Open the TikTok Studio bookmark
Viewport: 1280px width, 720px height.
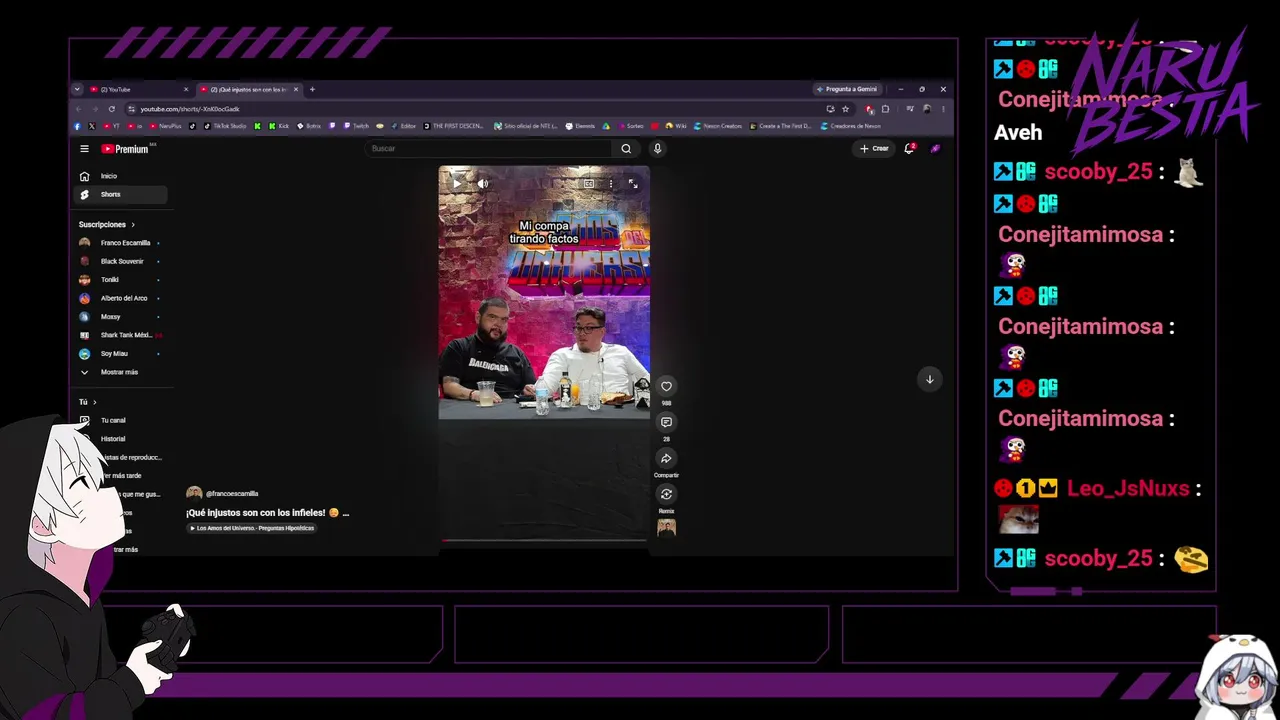225,126
